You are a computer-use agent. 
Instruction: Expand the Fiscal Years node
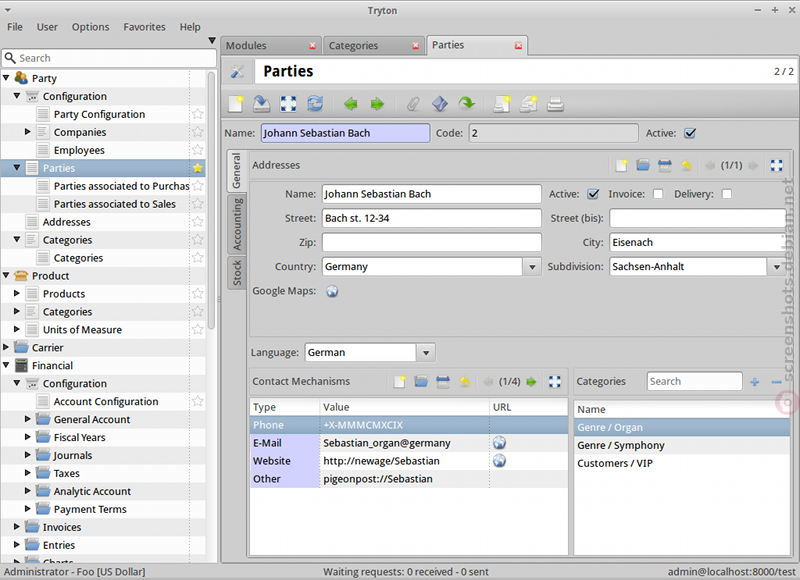(28, 437)
